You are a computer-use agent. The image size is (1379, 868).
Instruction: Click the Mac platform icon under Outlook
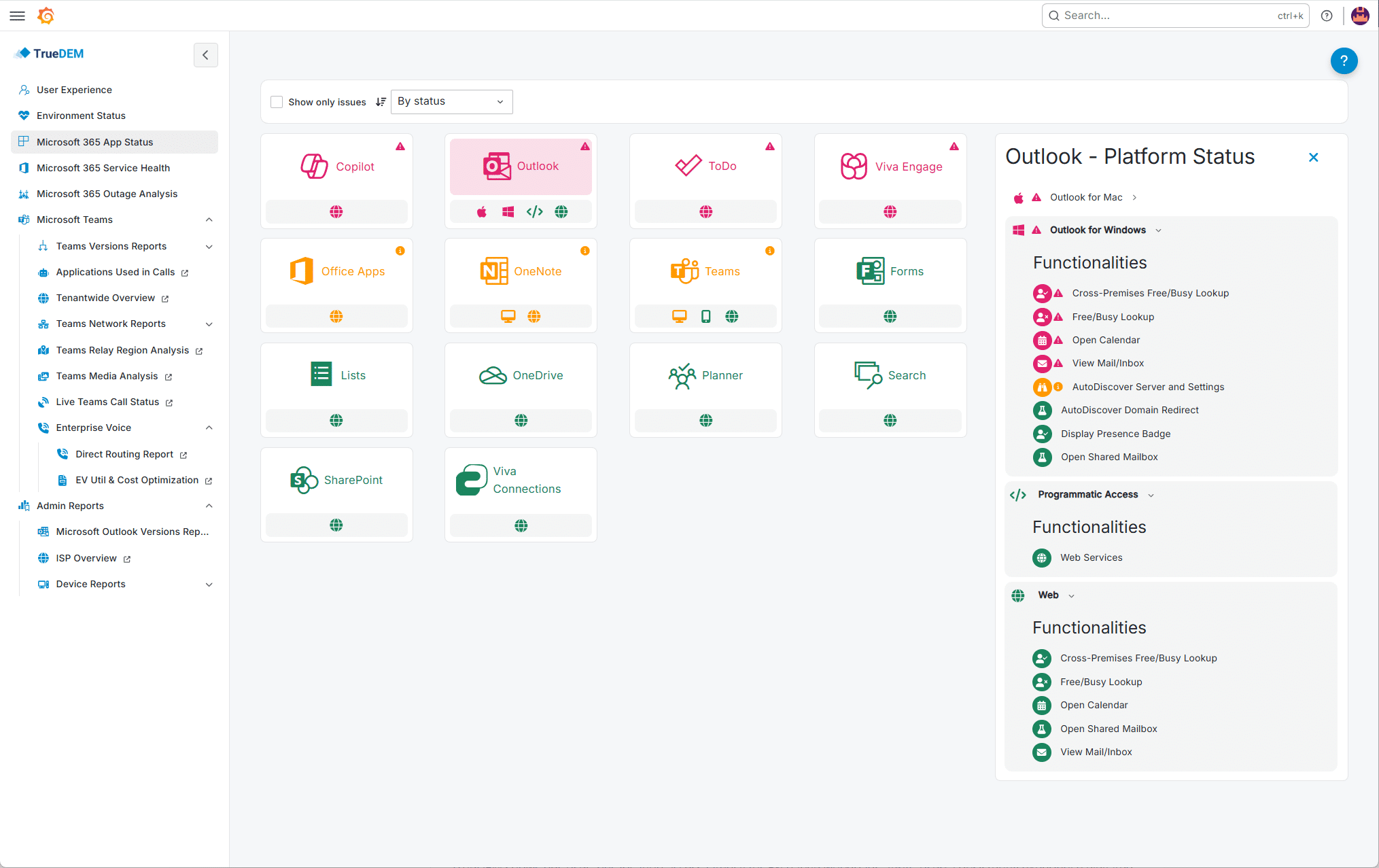[482, 211]
